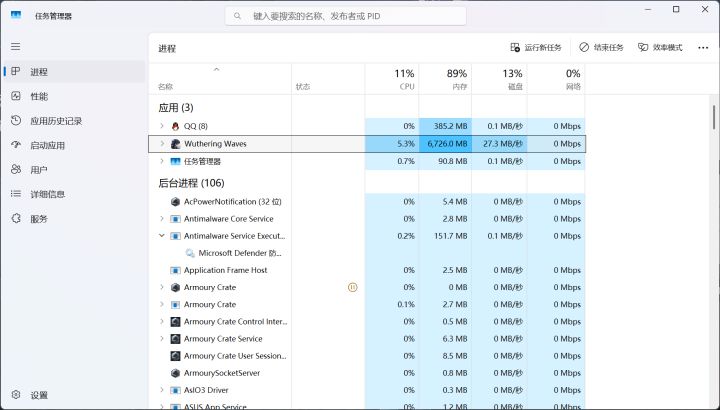Open the three-dot more options menu
Image resolution: width=720 pixels, height=410 pixels.
point(703,48)
